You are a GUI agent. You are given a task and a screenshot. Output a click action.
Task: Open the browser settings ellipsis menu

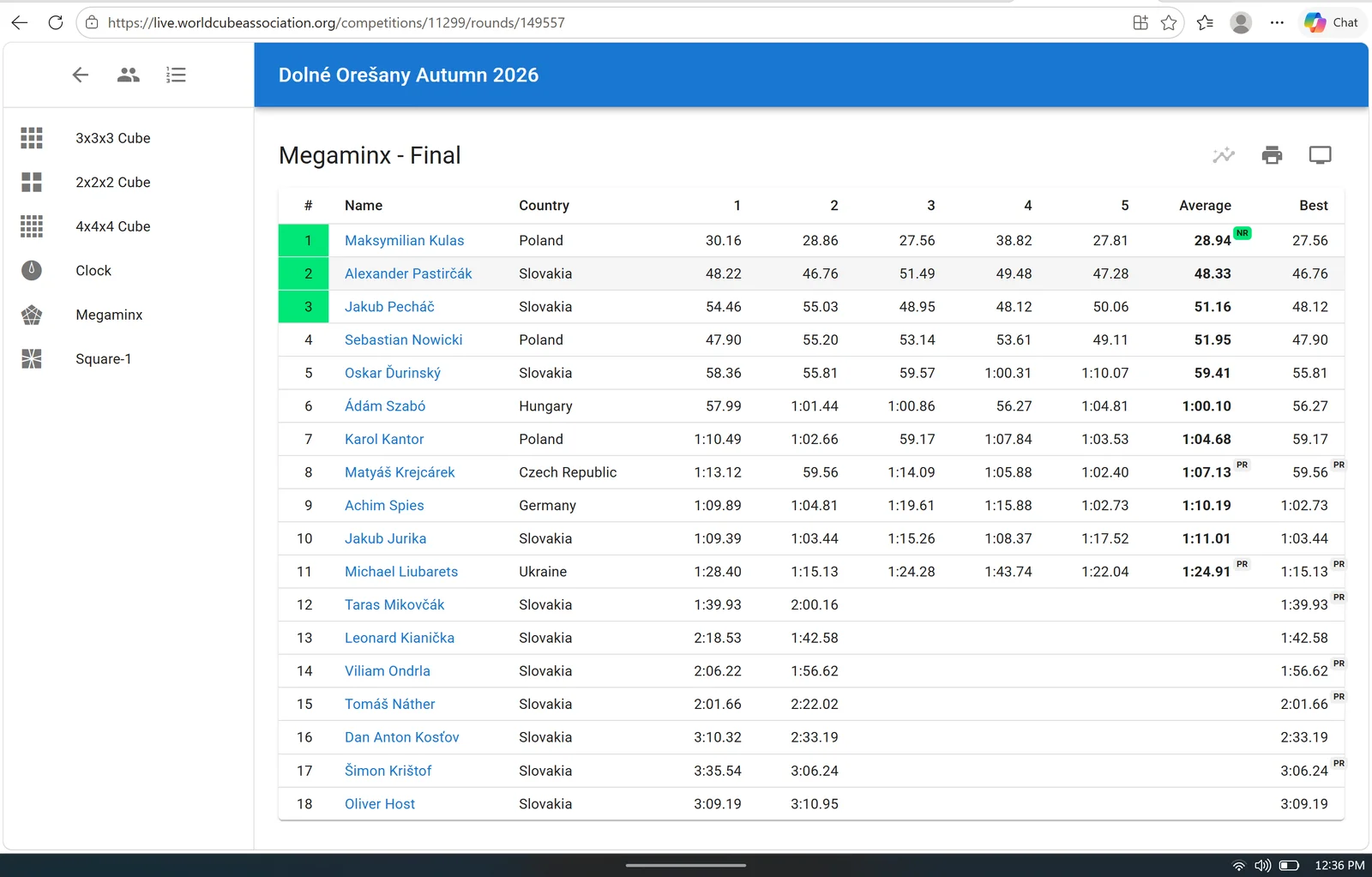(x=1277, y=23)
